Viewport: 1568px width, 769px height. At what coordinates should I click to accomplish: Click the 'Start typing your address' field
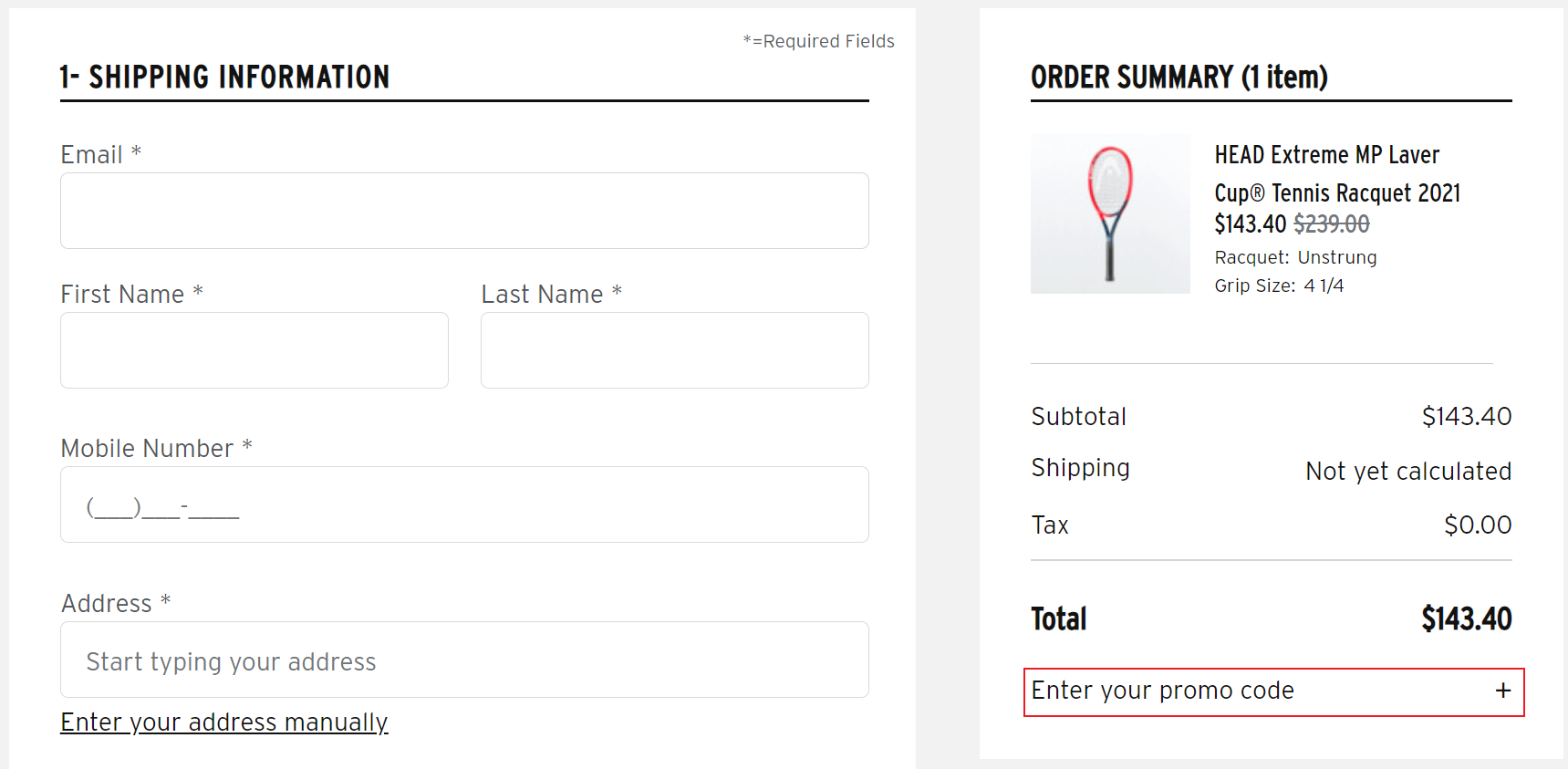point(464,660)
